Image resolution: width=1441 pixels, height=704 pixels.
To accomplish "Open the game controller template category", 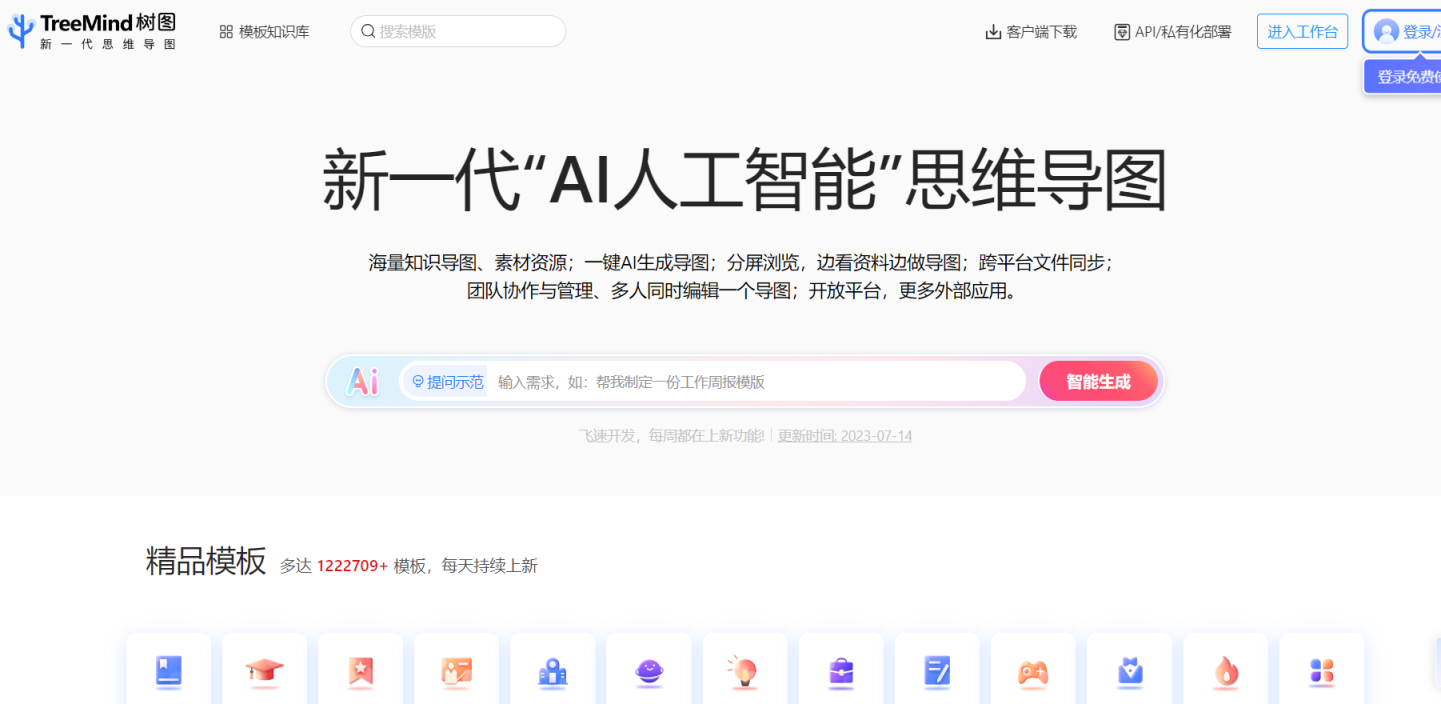I will pos(1032,672).
